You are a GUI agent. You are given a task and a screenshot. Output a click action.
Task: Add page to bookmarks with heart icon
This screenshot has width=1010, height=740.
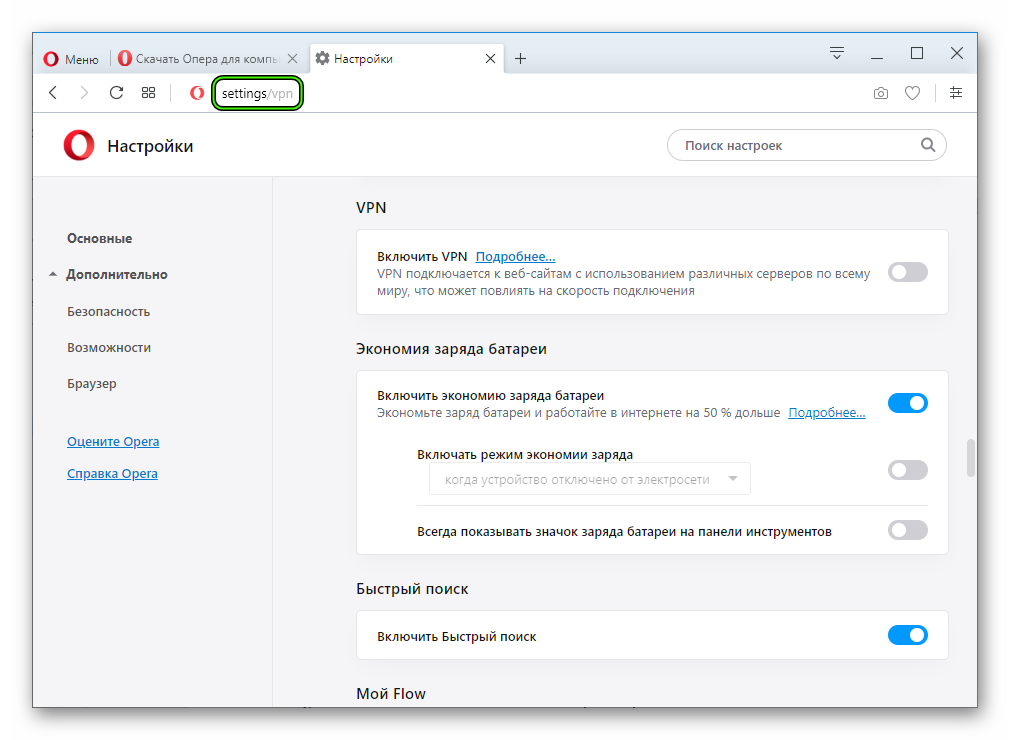[912, 93]
